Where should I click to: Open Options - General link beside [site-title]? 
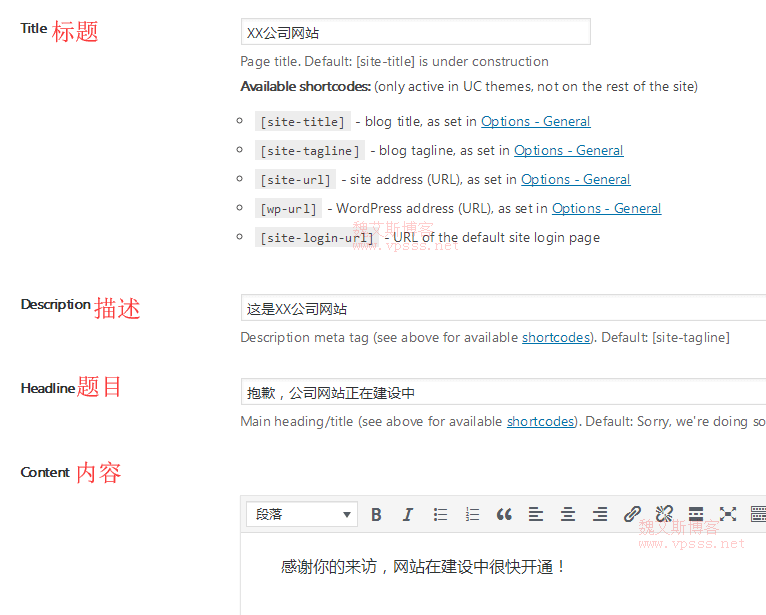coord(535,122)
